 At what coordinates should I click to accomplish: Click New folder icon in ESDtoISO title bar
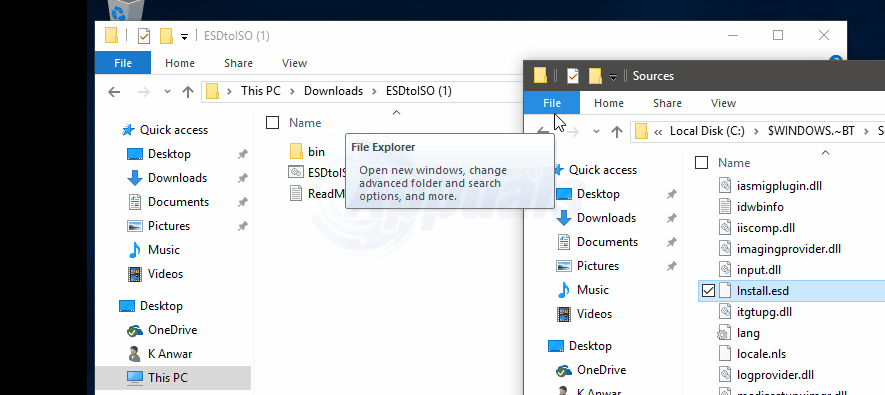pyautogui.click(x=166, y=36)
